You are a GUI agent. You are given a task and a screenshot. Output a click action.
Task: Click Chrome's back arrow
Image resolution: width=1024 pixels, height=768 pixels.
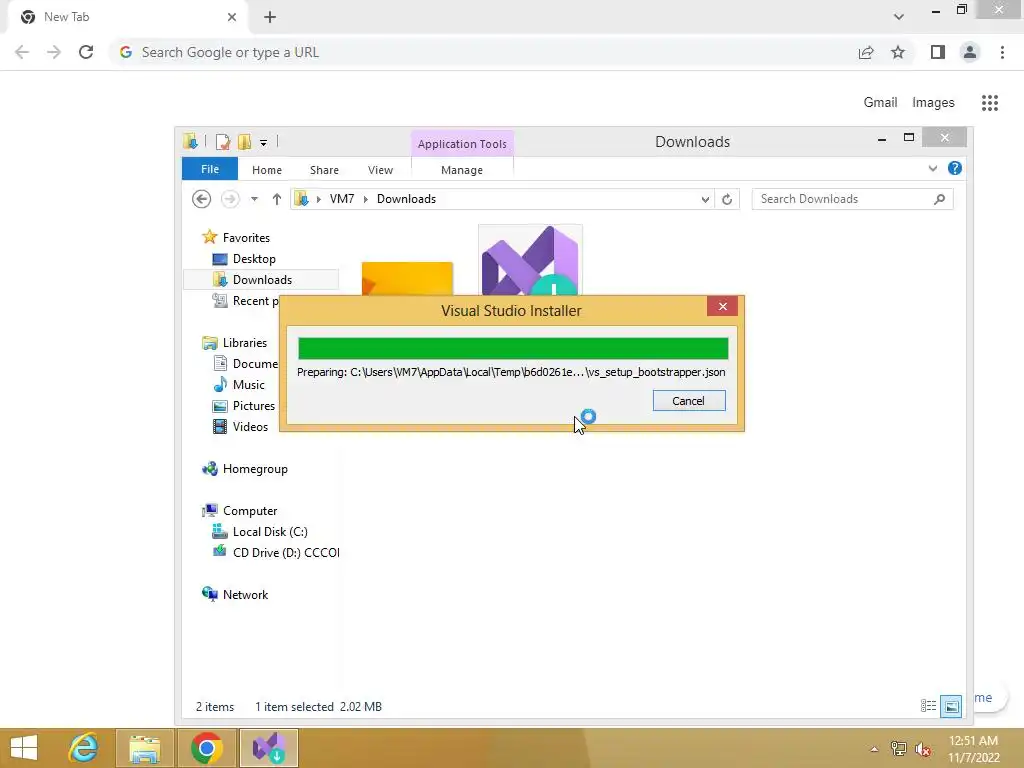pos(22,52)
